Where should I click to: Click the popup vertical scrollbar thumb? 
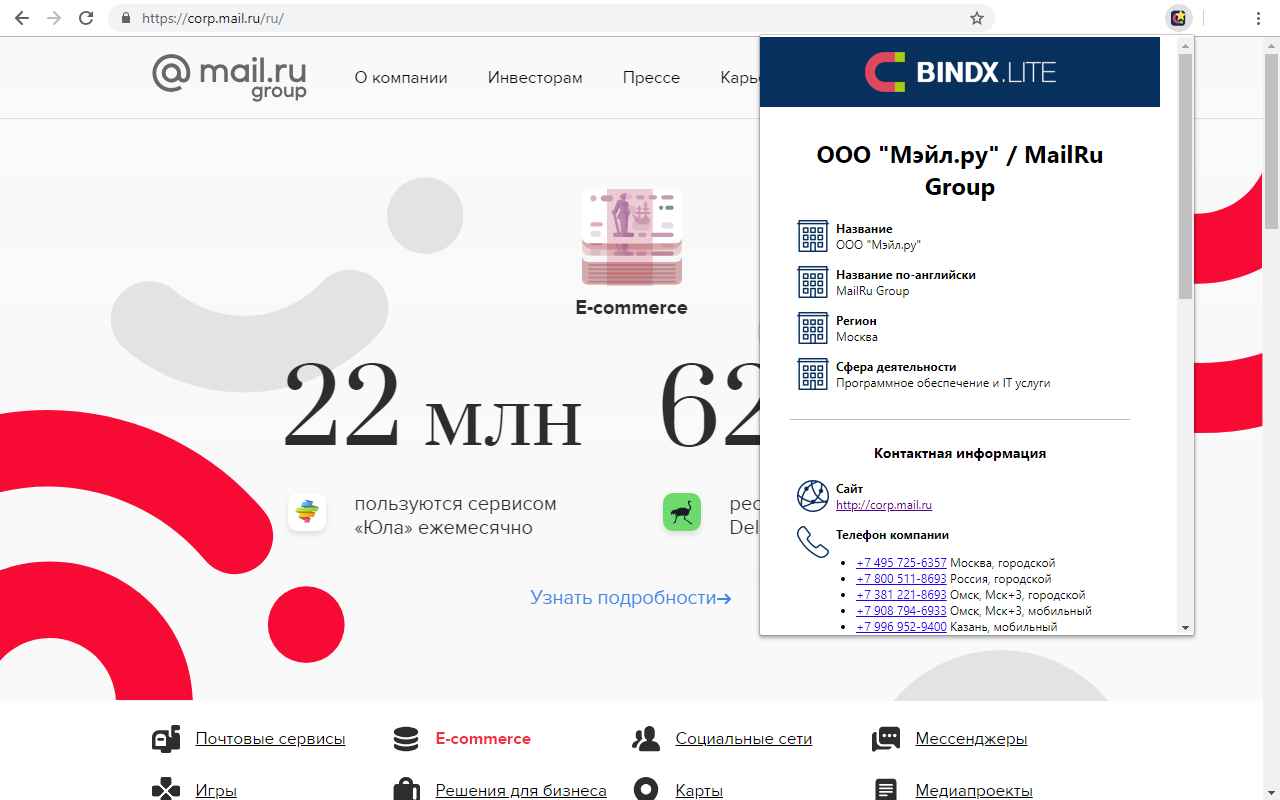1186,176
